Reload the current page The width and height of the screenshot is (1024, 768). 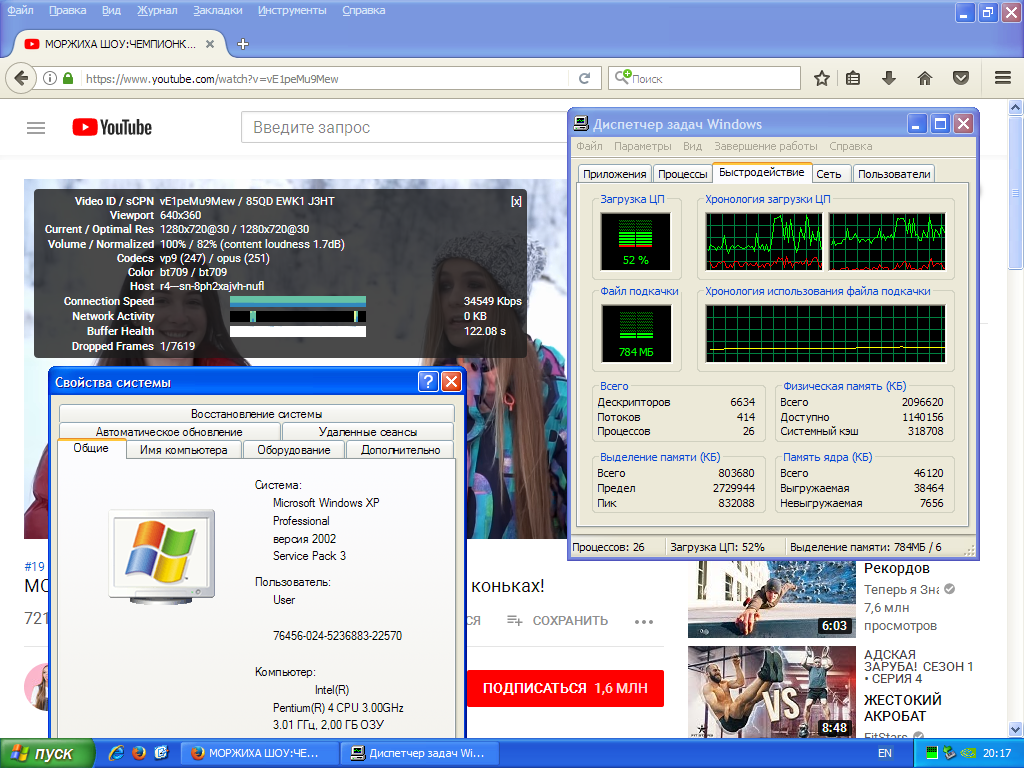click(585, 78)
